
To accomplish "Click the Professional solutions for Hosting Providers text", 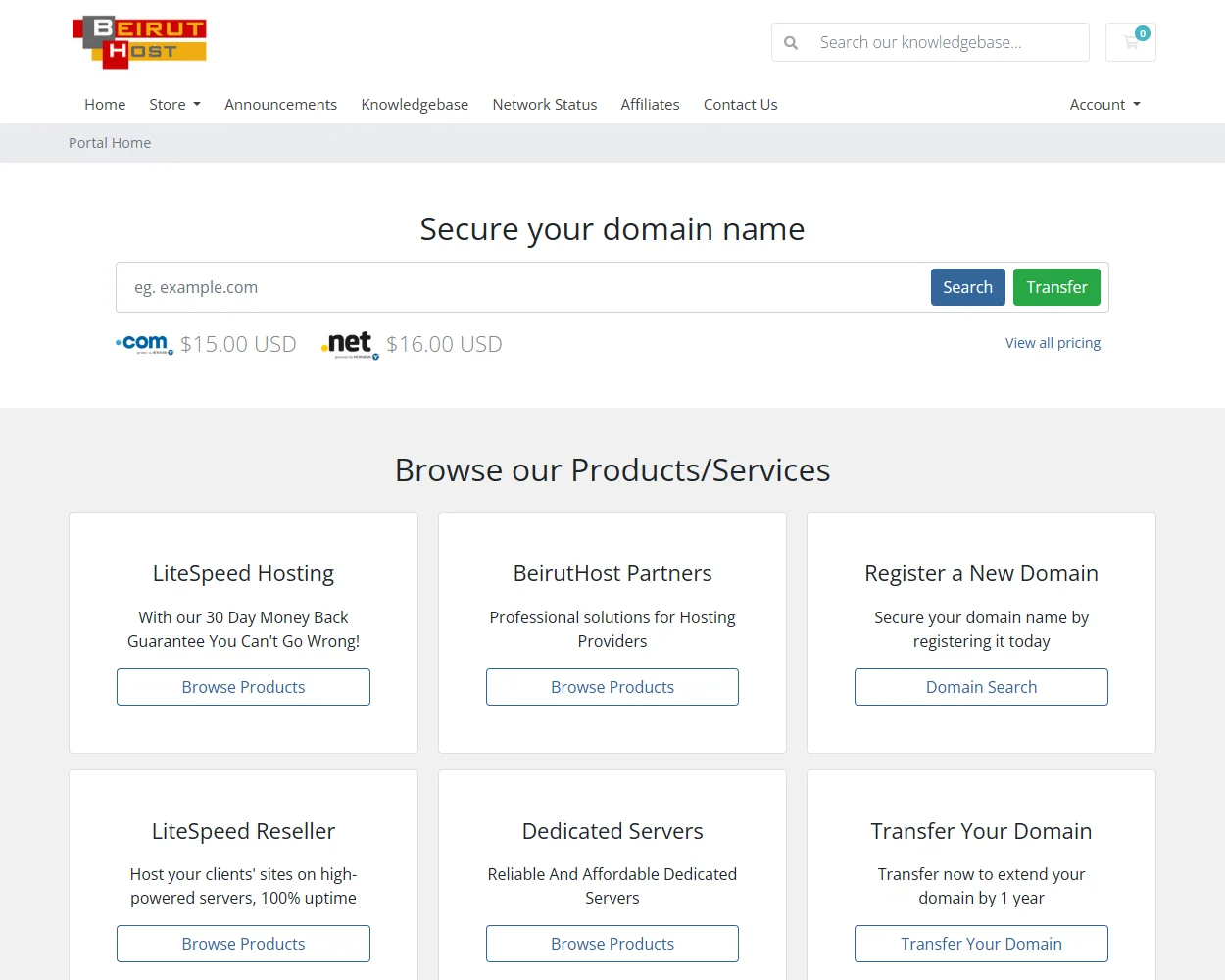I will pos(612,629).
